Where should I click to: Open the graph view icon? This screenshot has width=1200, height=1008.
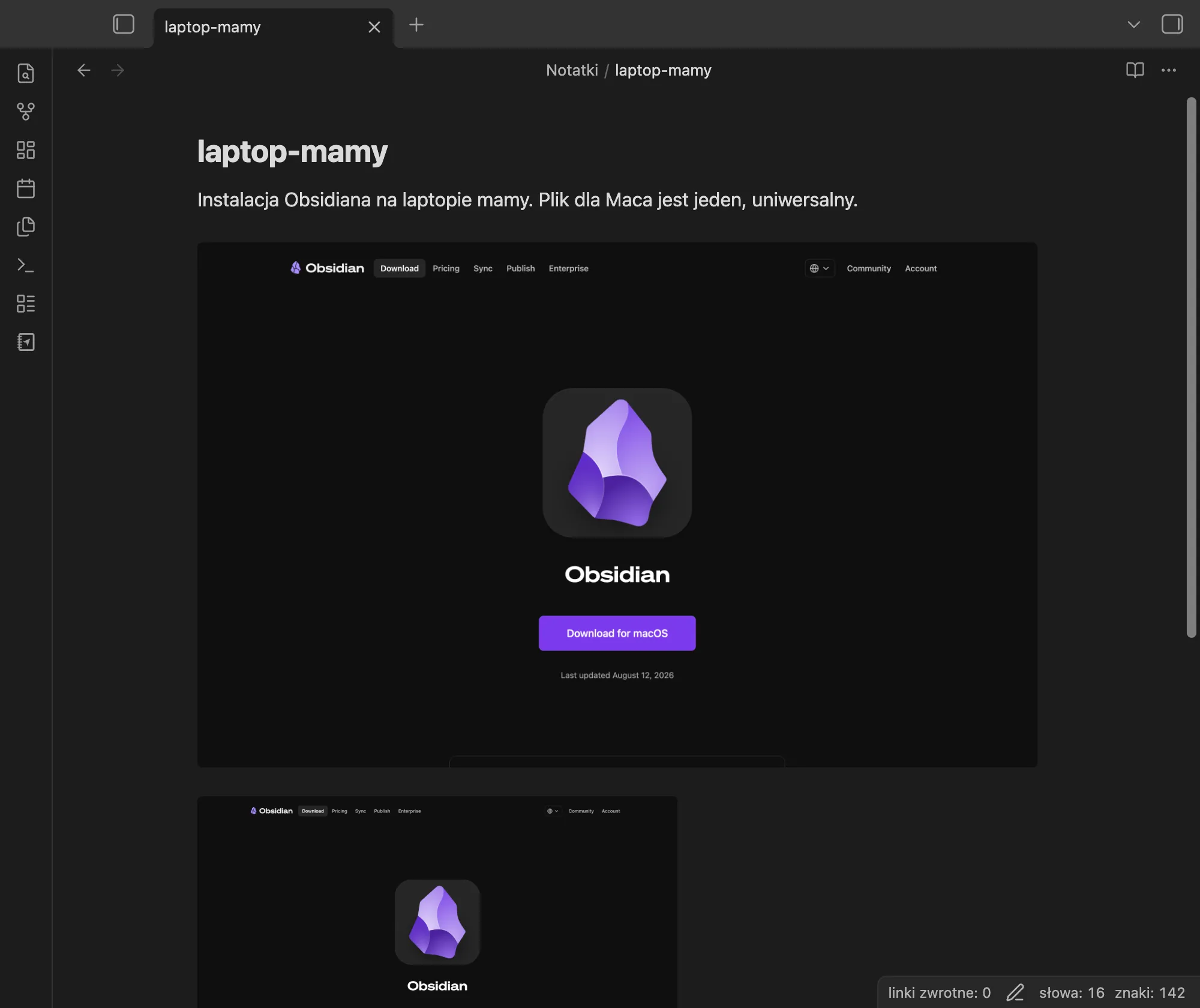click(26, 111)
